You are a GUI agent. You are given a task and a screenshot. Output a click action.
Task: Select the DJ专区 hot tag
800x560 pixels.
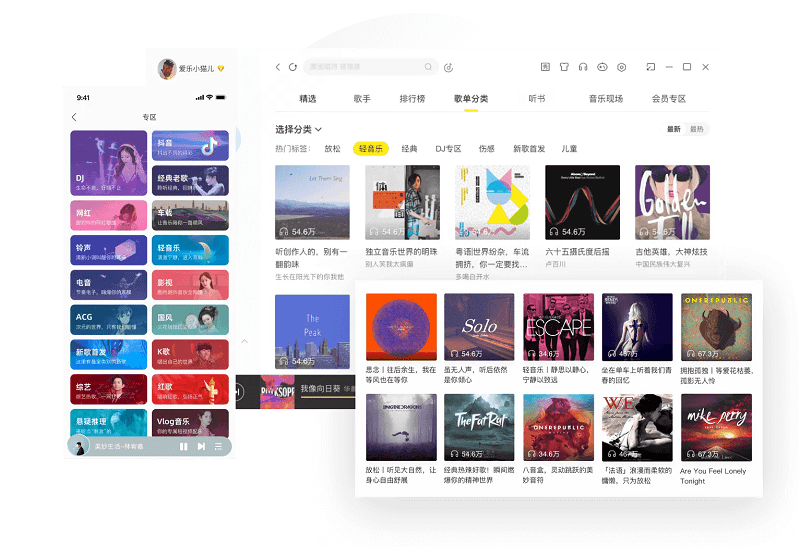click(448, 148)
